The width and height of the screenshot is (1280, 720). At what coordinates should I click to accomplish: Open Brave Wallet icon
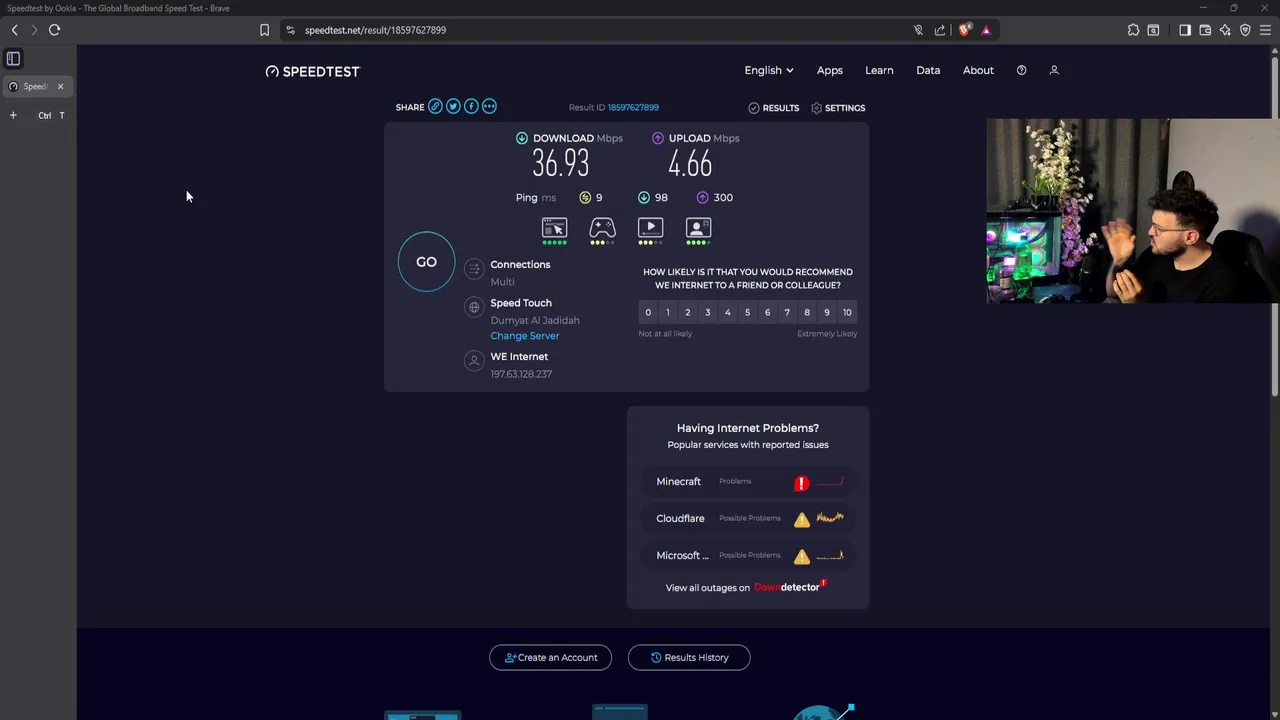pyautogui.click(x=1205, y=30)
